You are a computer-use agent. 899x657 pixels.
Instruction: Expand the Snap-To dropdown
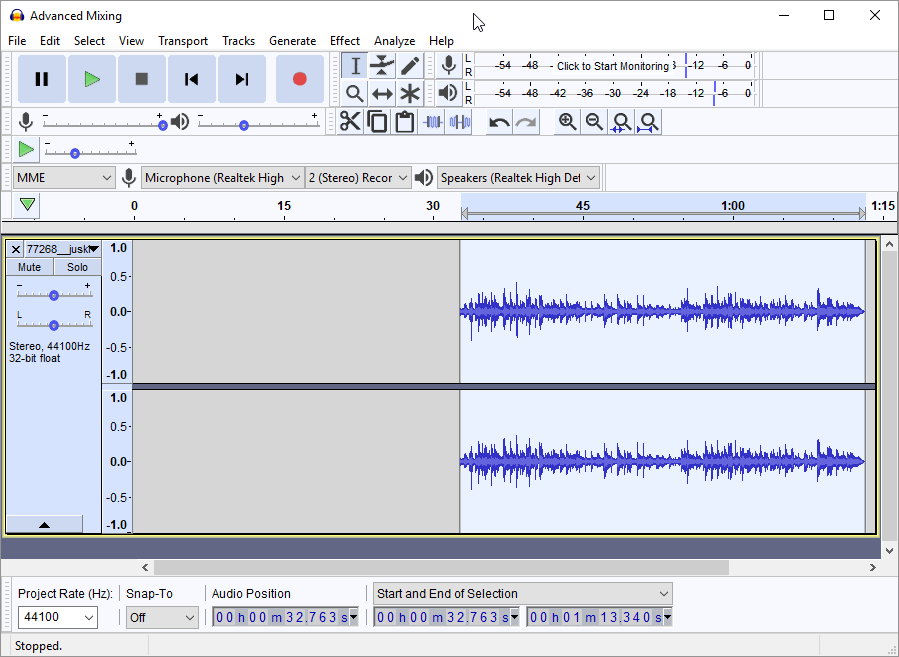(162, 617)
